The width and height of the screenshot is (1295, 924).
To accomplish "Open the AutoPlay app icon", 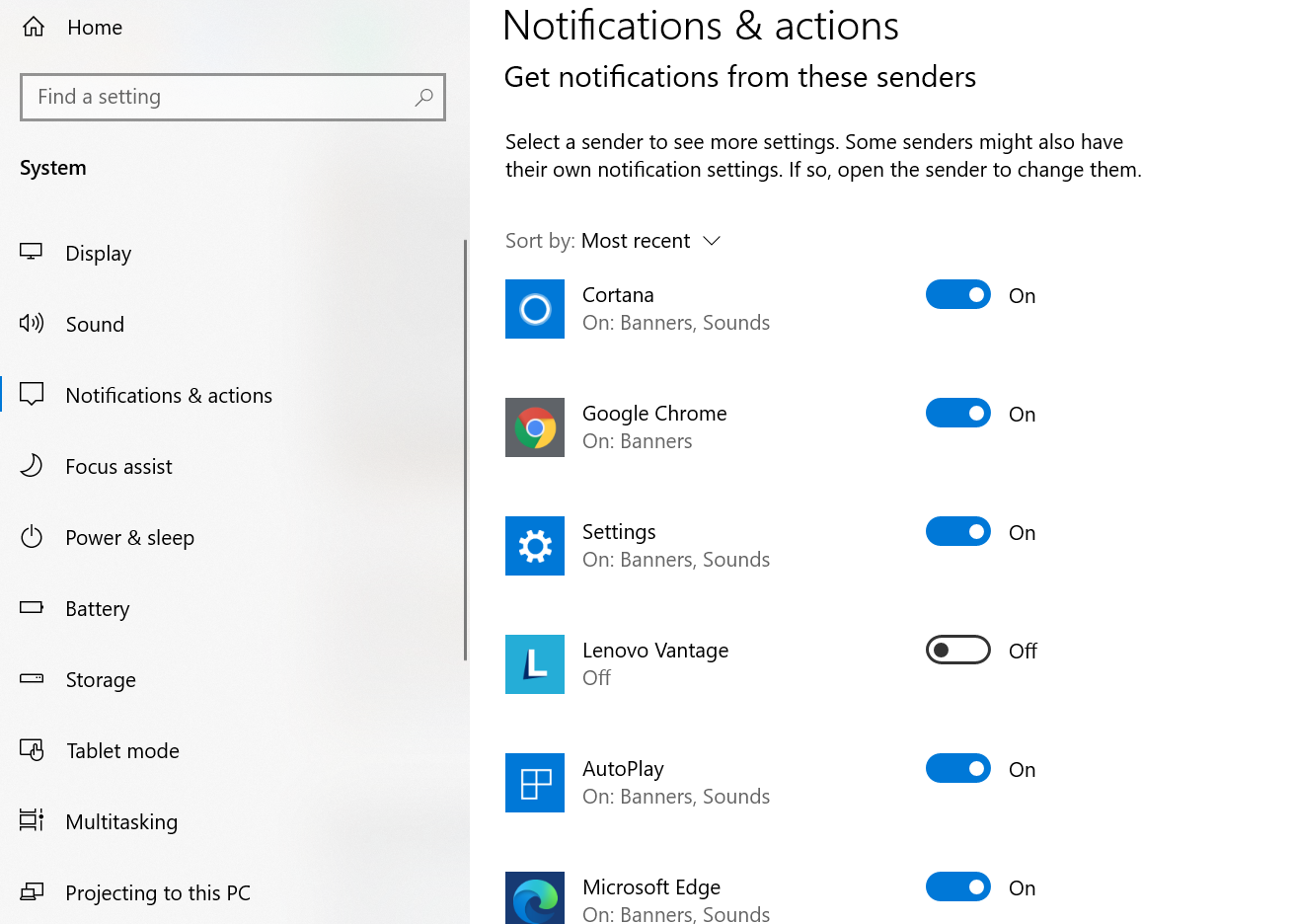I will pos(535,783).
